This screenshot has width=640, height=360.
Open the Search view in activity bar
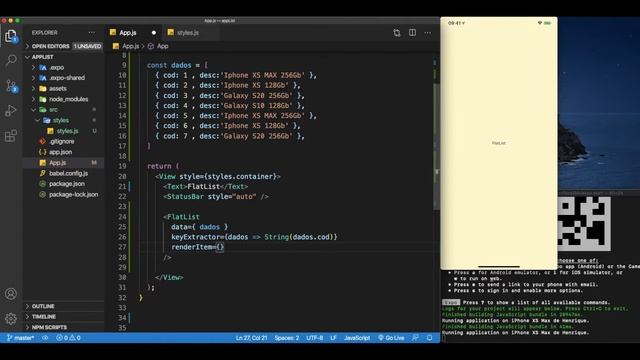[x=11, y=60]
